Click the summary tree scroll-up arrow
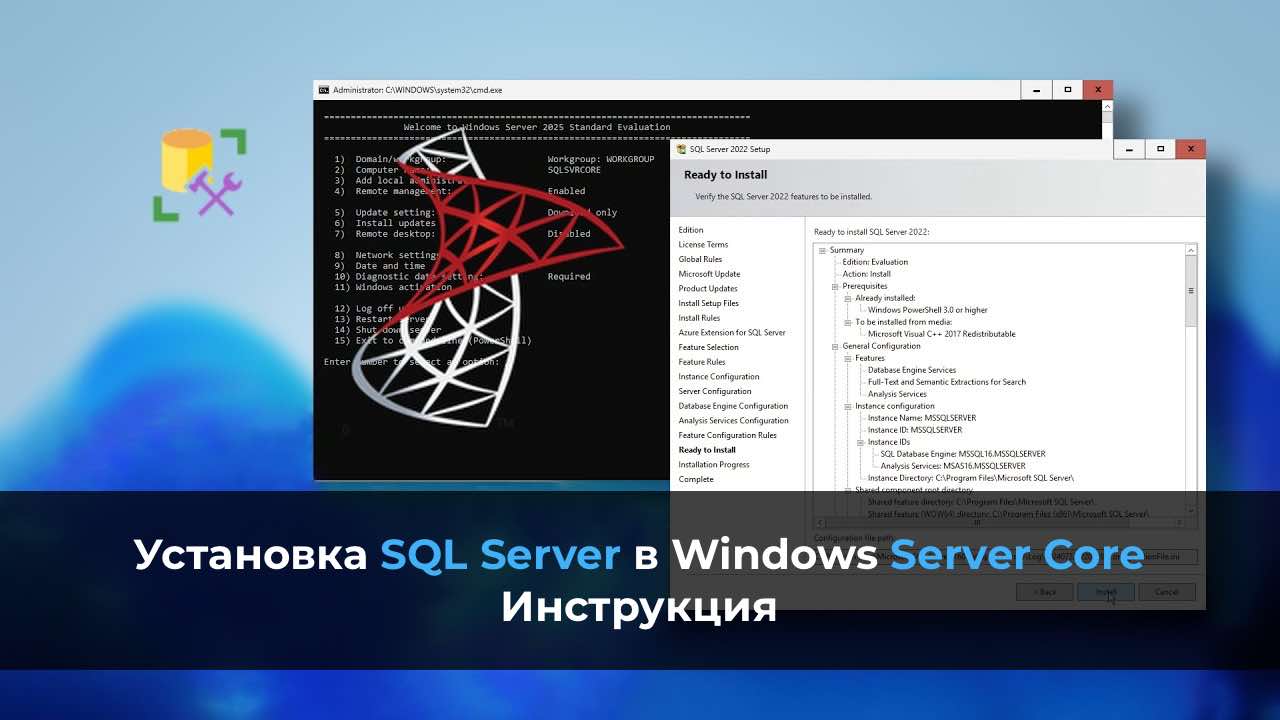The image size is (1280, 720). coord(1191,250)
